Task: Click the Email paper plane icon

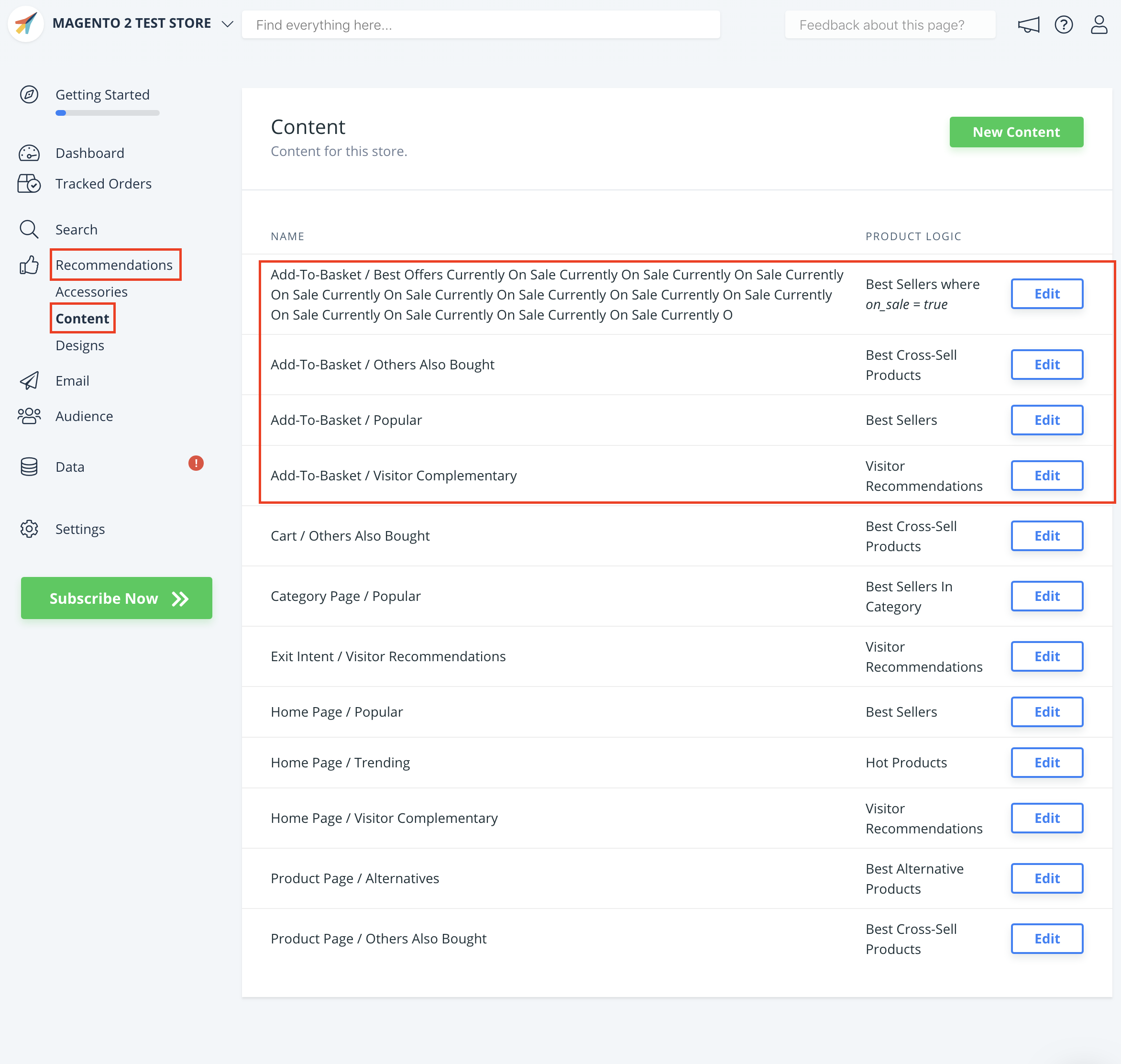Action: (x=29, y=380)
